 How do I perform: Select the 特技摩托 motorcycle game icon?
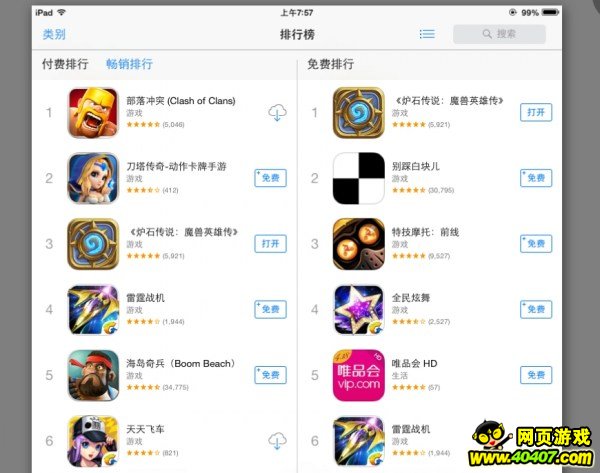pos(359,244)
